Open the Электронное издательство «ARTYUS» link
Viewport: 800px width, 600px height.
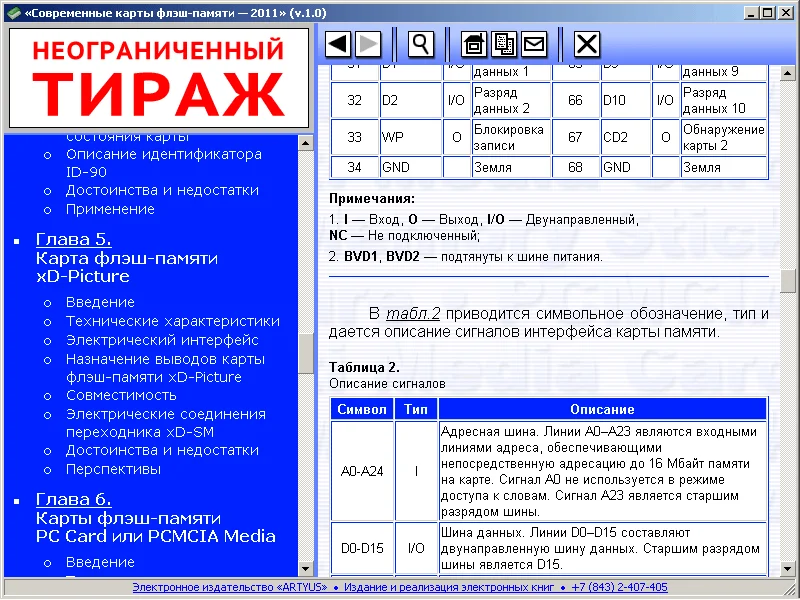(x=230, y=587)
